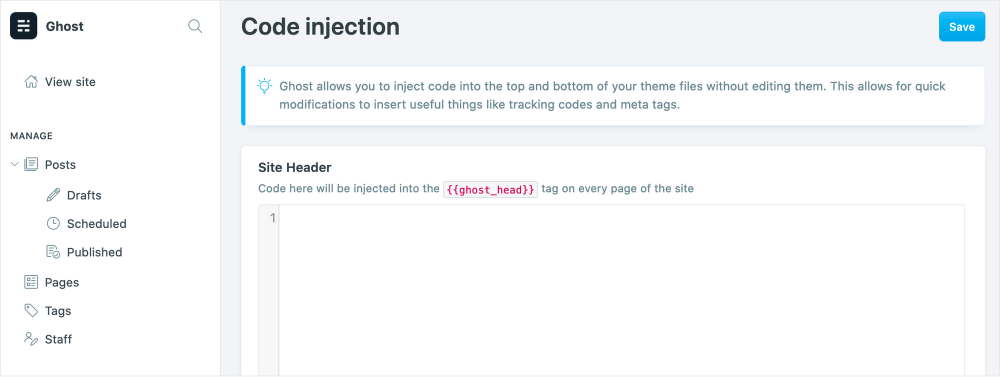Viewport: 1000px width, 377px height.
Task: Click the Posts document icon
Action: (x=31, y=165)
